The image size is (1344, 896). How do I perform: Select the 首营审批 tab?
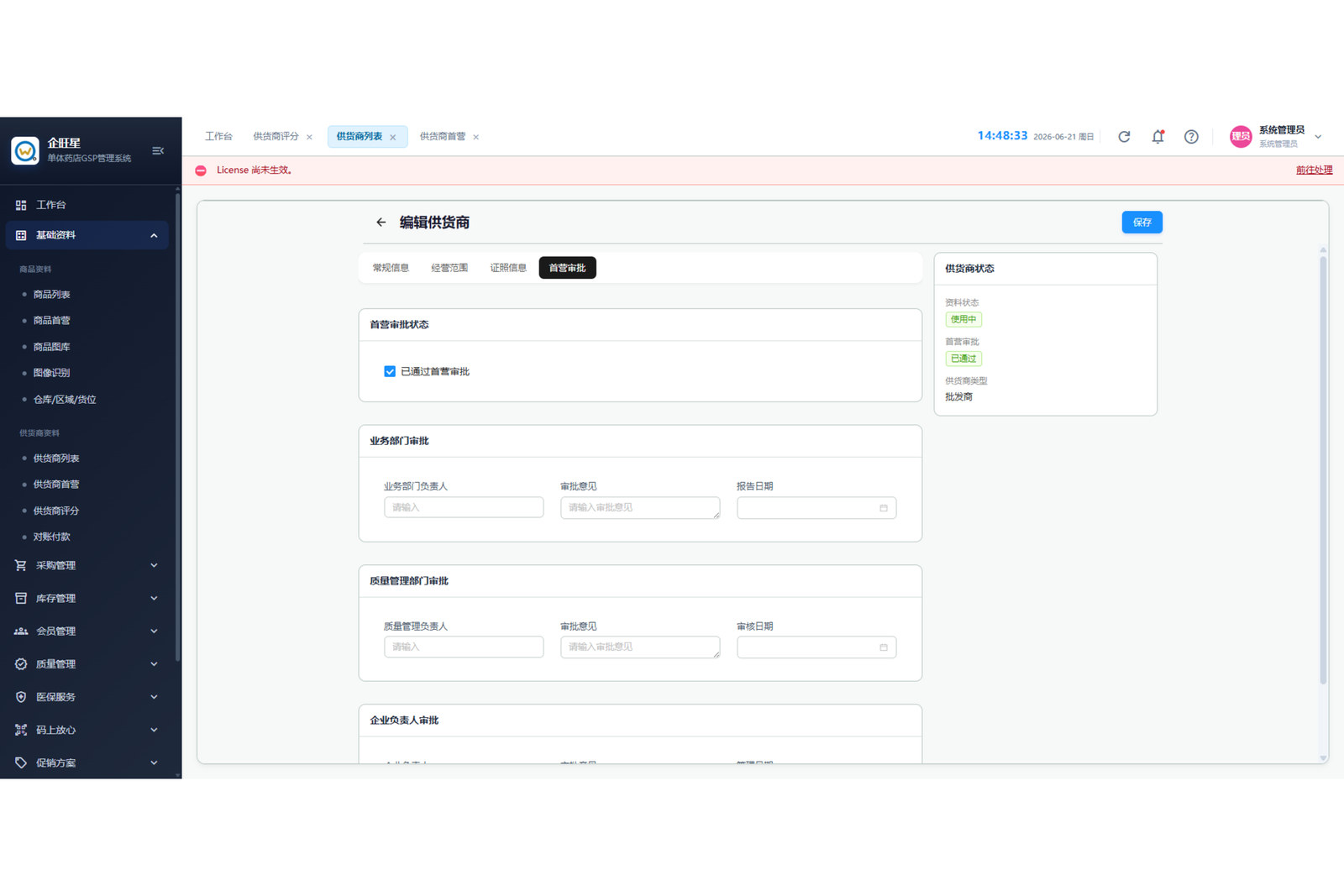click(567, 268)
